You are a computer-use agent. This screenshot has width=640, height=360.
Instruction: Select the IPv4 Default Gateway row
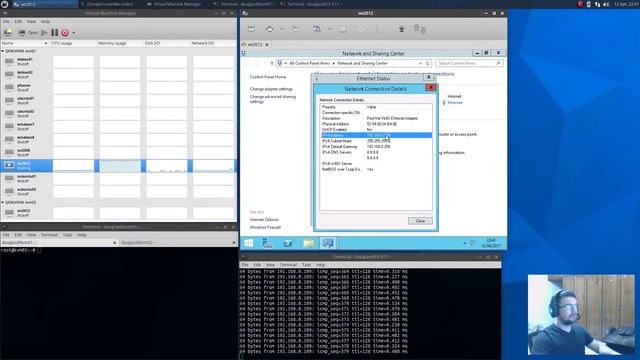pyautogui.click(x=376, y=147)
